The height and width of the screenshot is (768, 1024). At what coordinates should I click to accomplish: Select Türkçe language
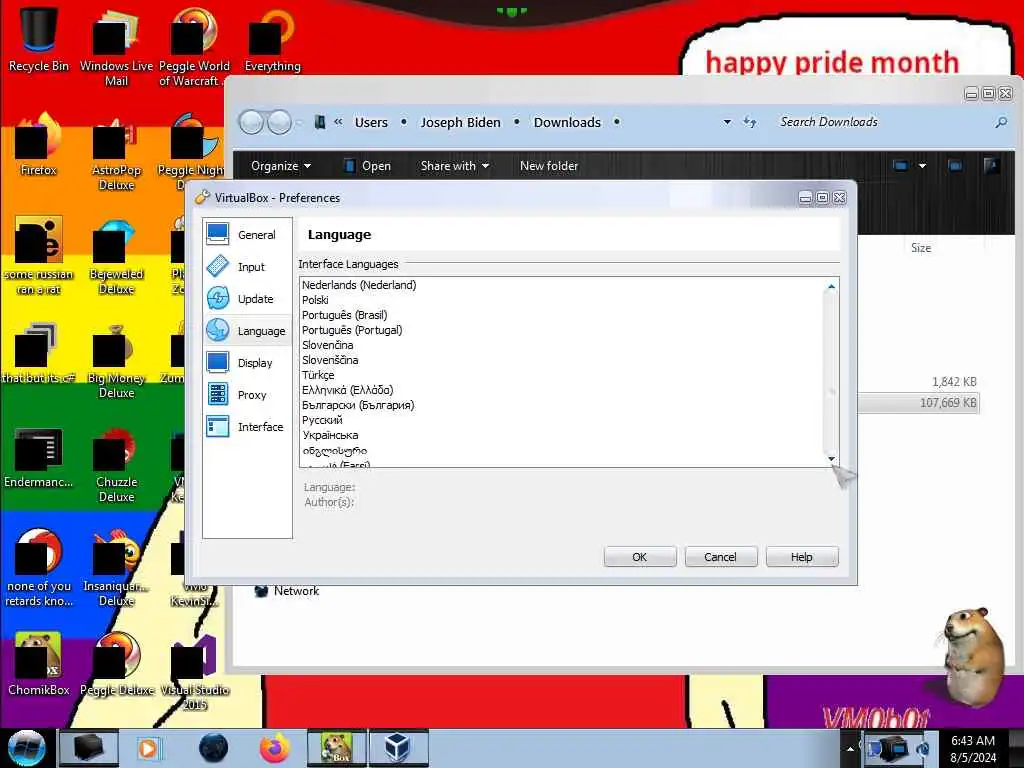318,375
